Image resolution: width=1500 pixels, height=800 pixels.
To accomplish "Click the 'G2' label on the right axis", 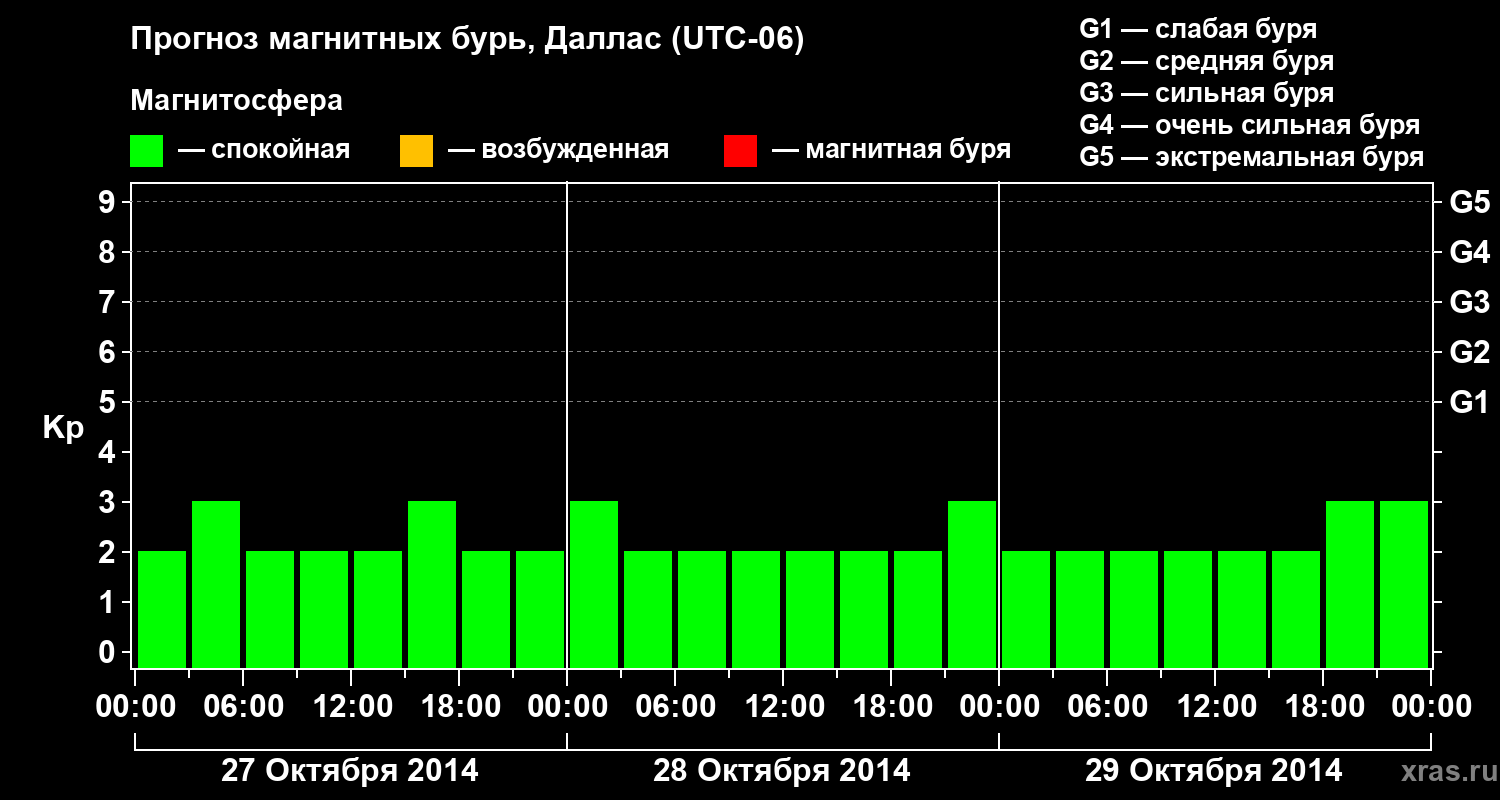I will 1470,352.
